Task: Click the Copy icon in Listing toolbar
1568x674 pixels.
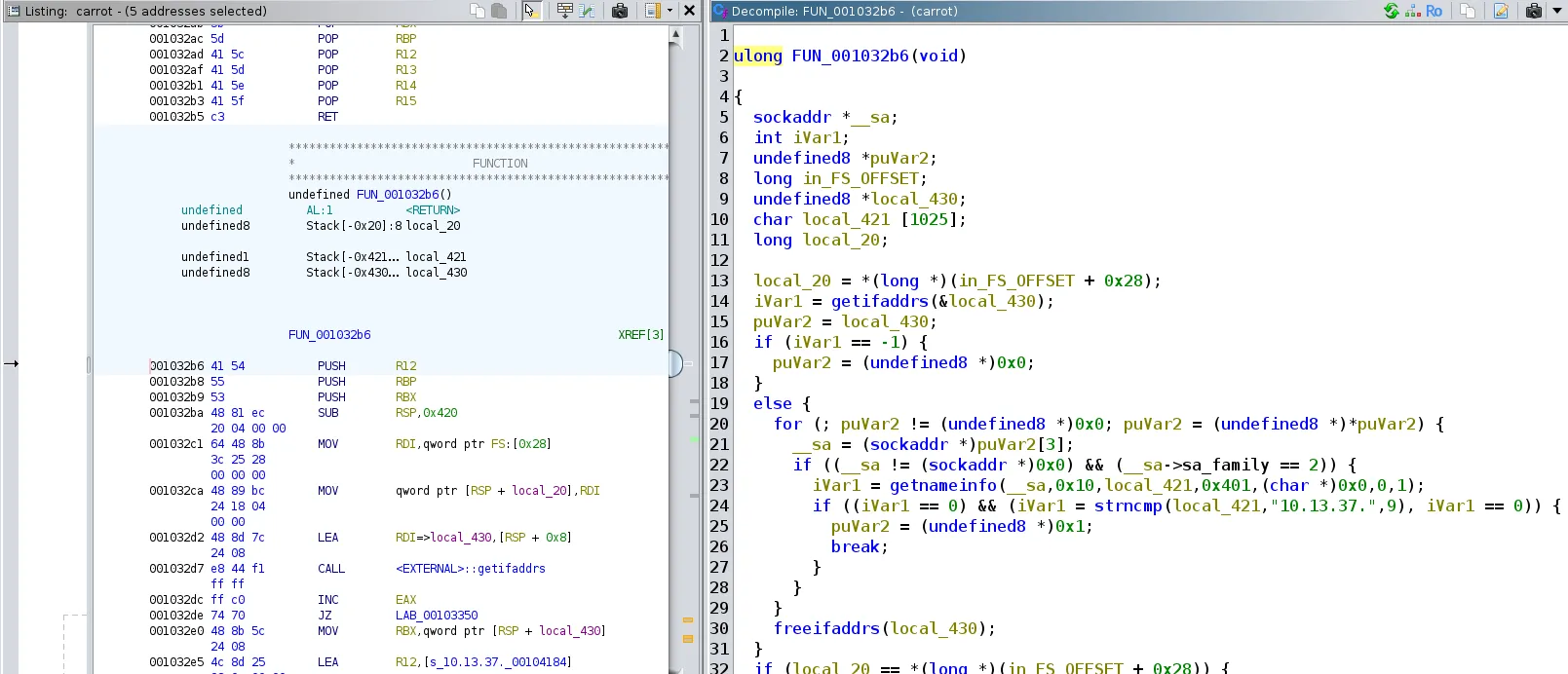Action: (477, 11)
